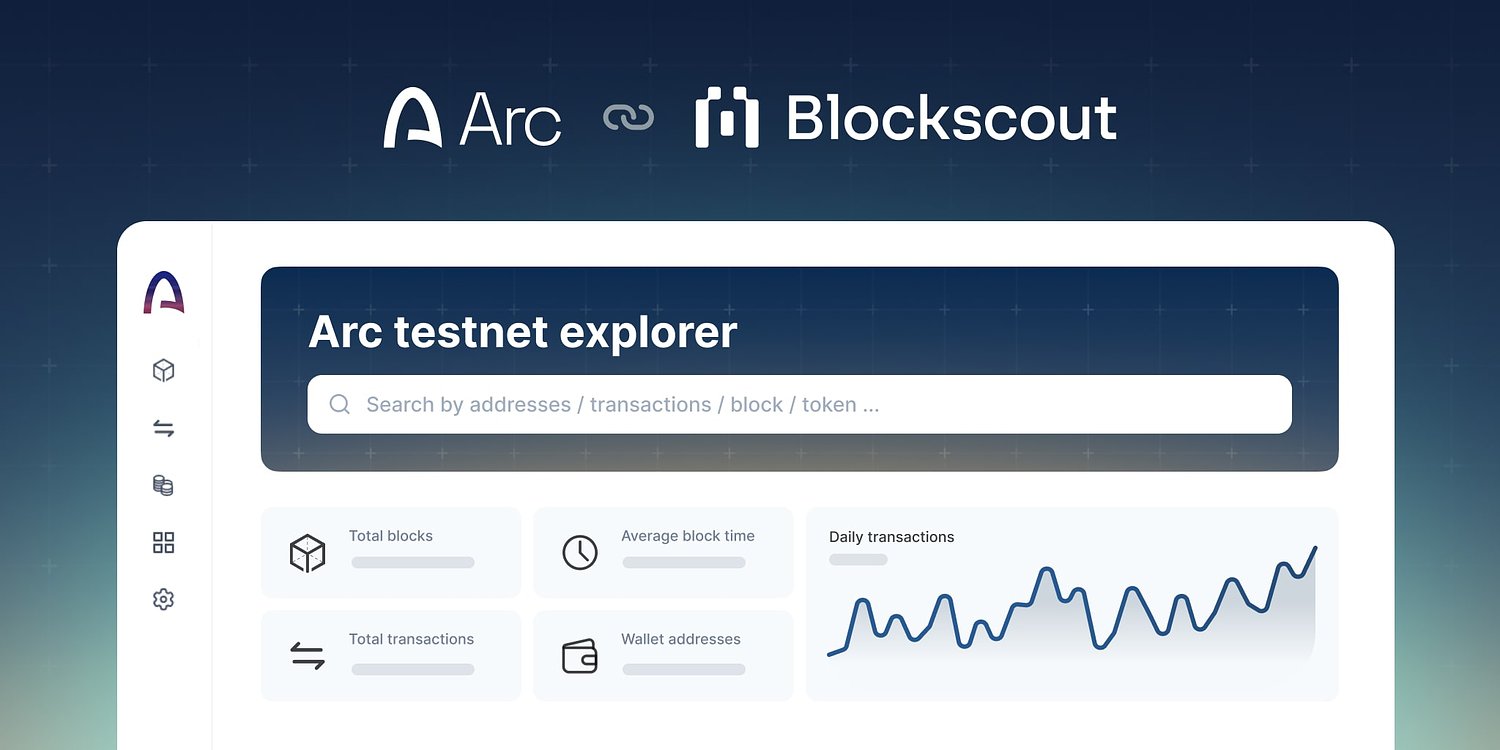Select the Daily transactions card
Image resolution: width=1500 pixels, height=750 pixels.
[x=1072, y=602]
